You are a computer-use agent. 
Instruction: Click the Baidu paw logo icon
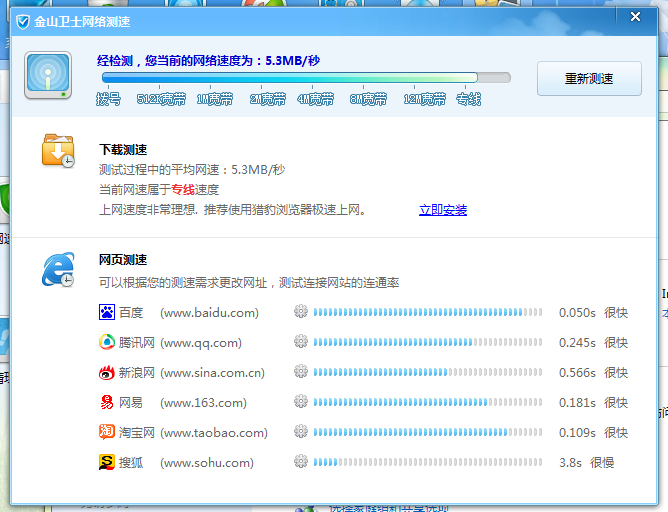click(x=107, y=312)
